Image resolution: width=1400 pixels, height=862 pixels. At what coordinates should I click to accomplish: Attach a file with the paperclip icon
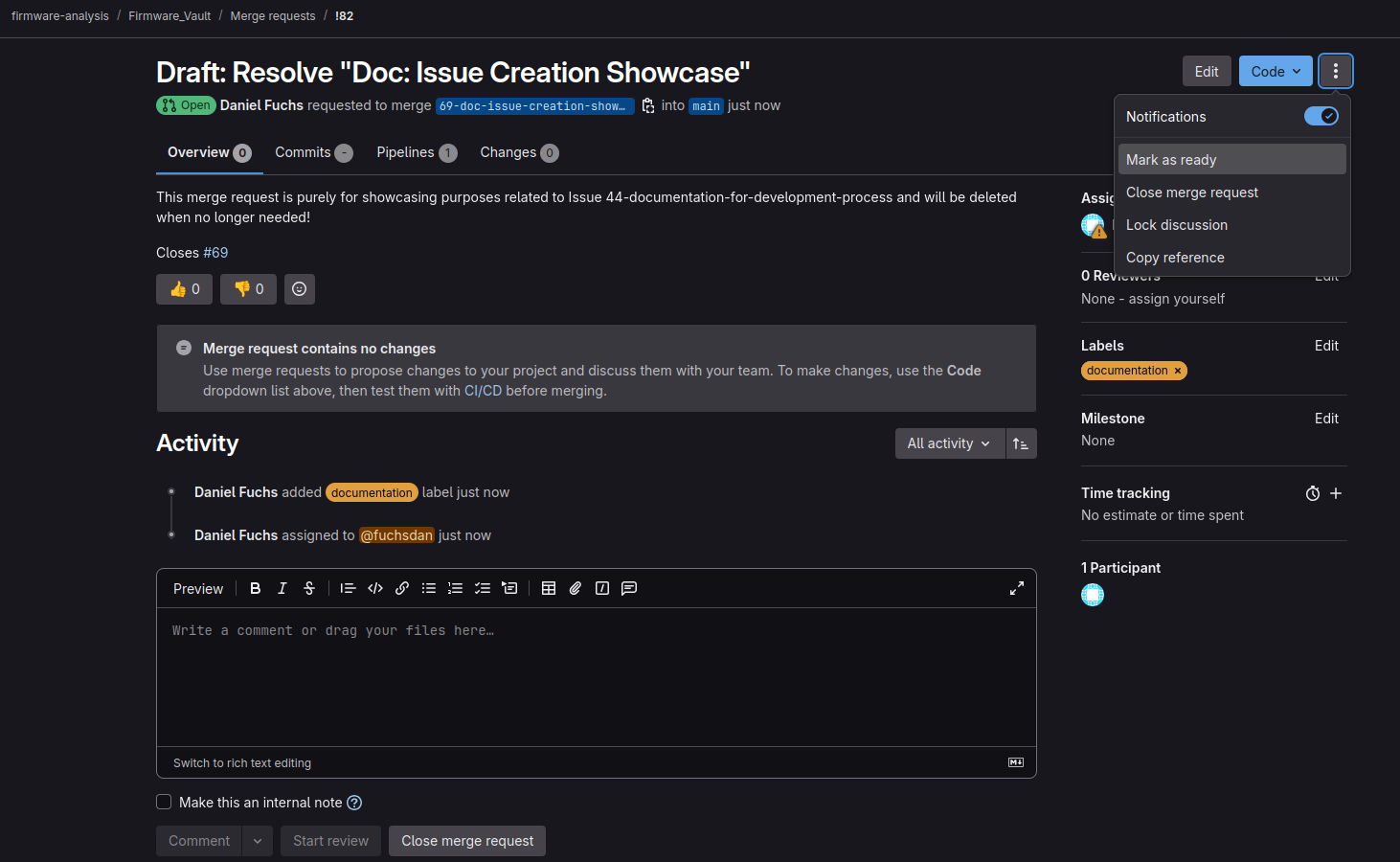click(576, 588)
